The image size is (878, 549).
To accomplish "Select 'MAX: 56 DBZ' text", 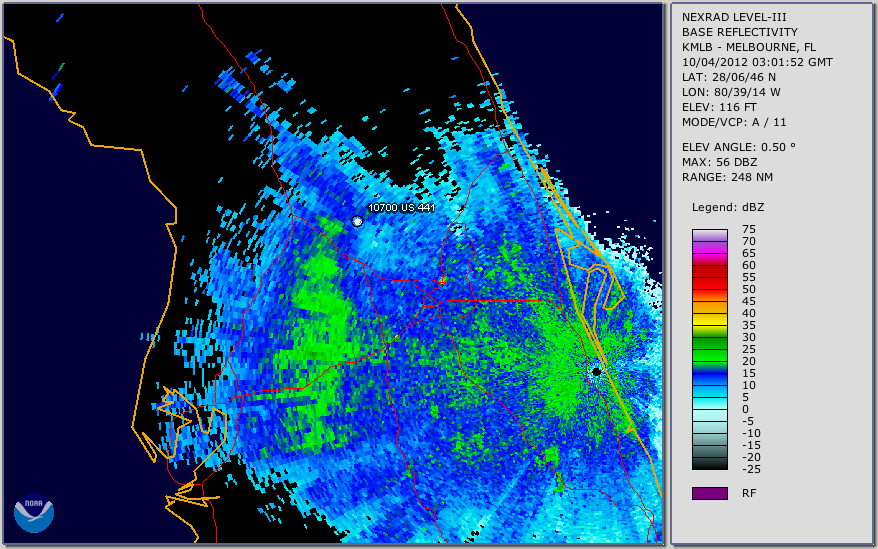I will click(720, 162).
